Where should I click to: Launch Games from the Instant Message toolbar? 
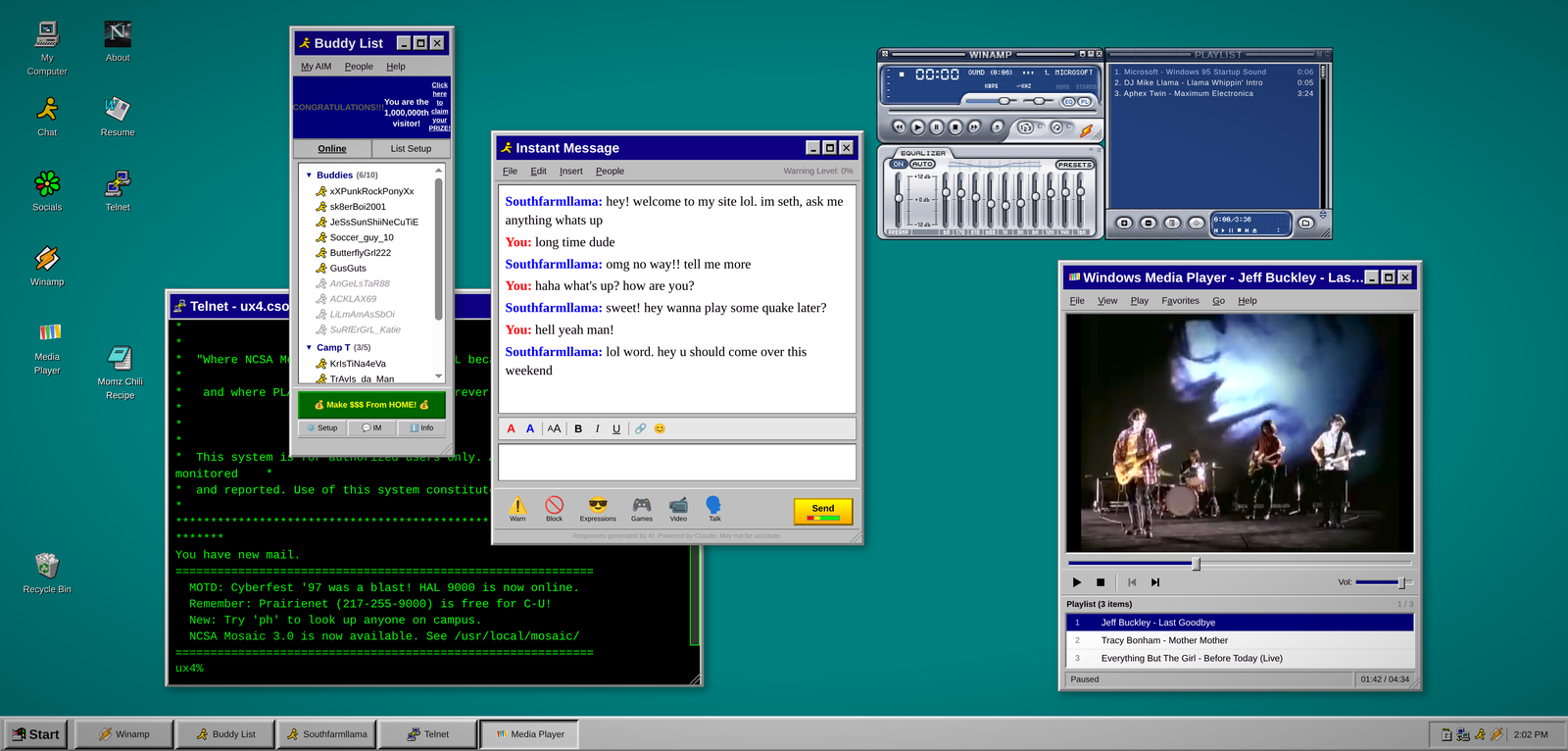pos(642,508)
